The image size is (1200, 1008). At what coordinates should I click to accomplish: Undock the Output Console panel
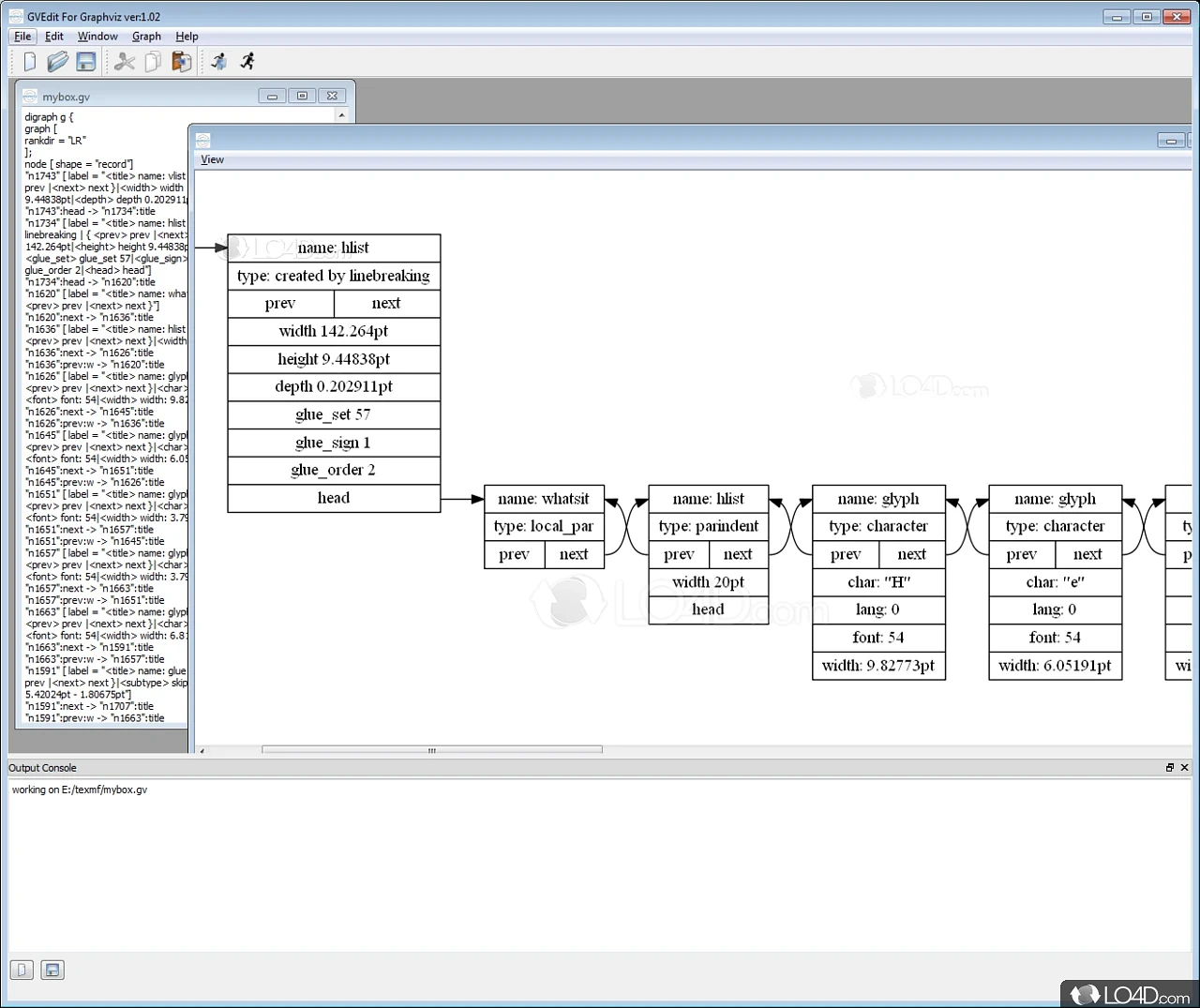pyautogui.click(x=1169, y=767)
